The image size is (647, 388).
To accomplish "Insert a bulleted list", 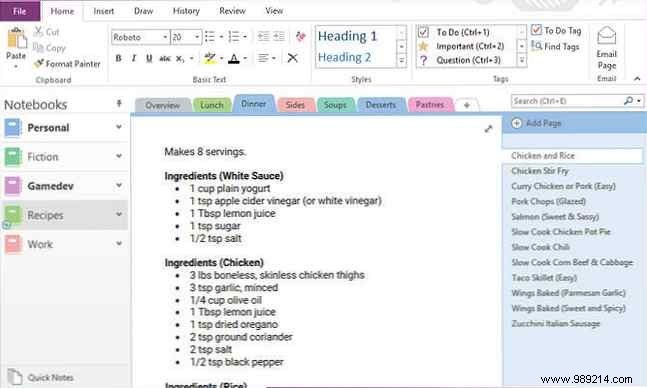I will pyautogui.click(x=210, y=37).
